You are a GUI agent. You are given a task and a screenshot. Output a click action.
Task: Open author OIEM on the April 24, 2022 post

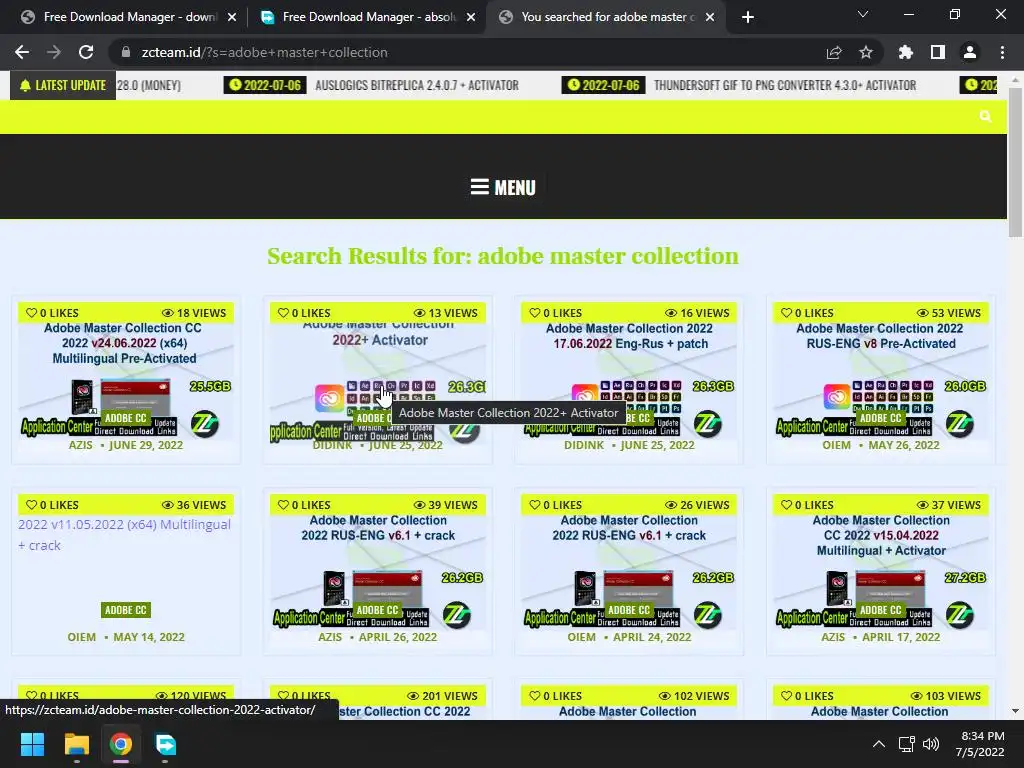point(582,637)
